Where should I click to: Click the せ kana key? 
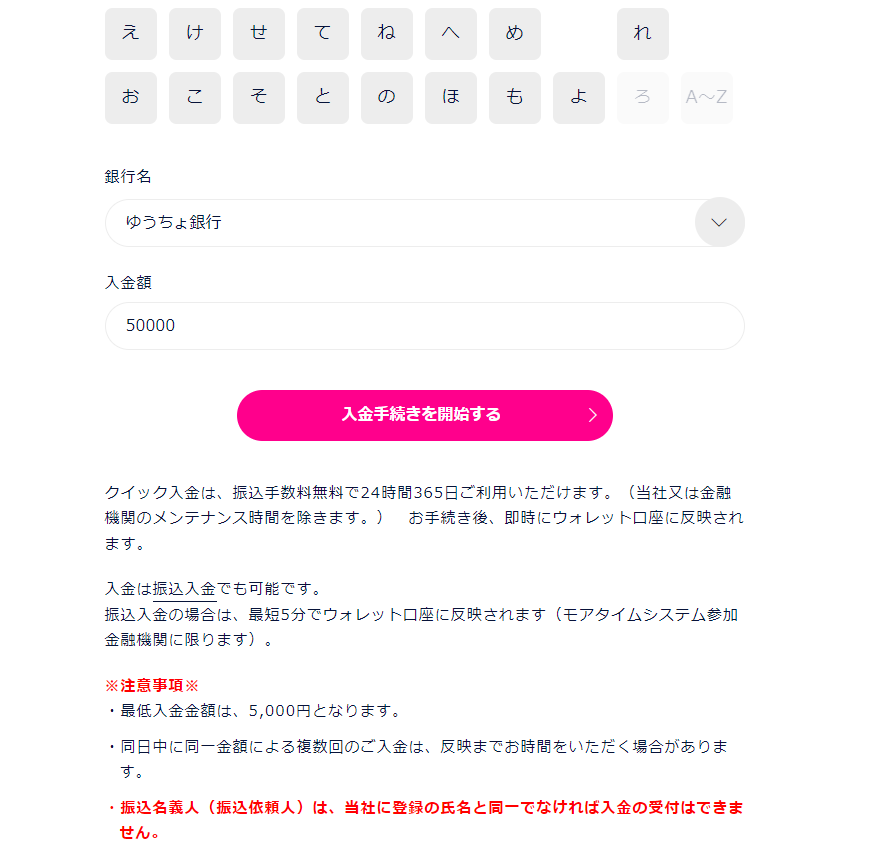pos(259,34)
